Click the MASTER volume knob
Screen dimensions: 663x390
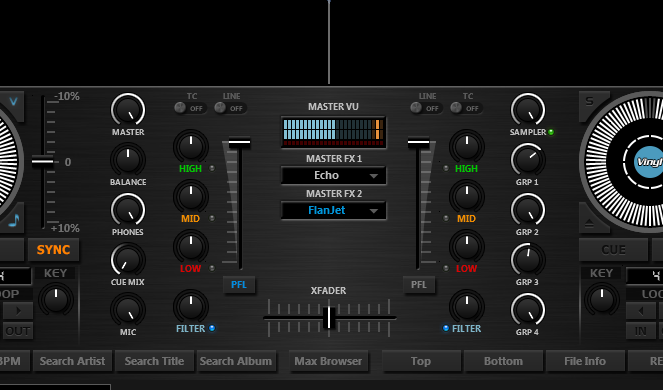click(x=128, y=110)
